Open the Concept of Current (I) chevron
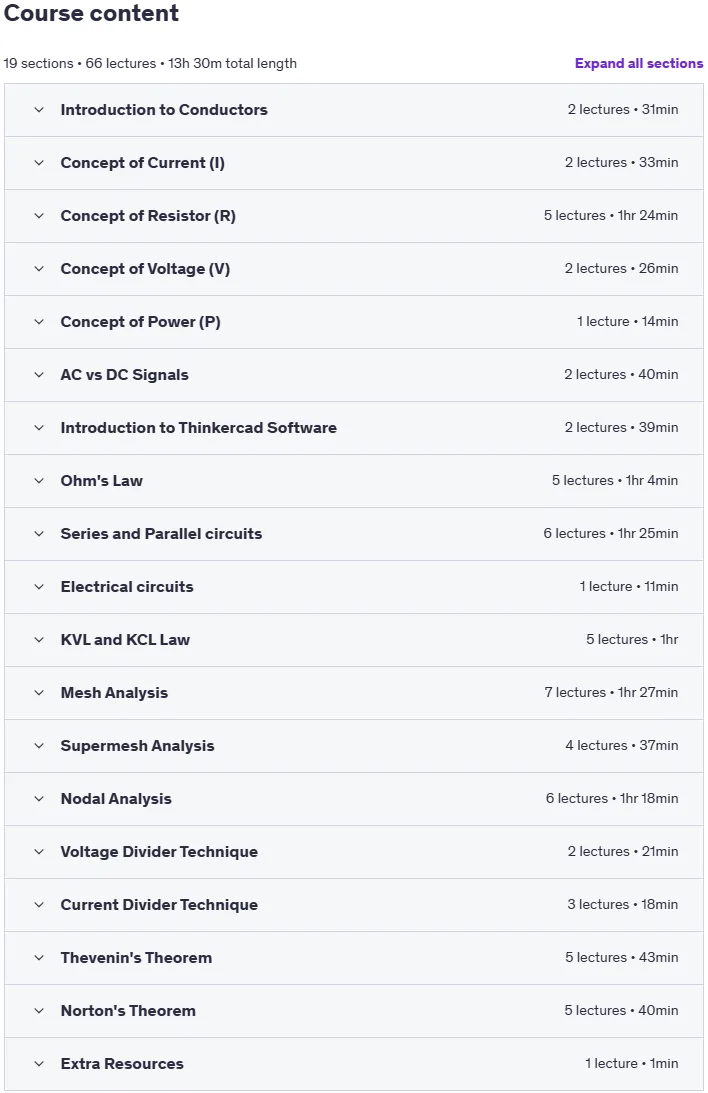Viewport: 708px width, 1093px height. (x=39, y=163)
